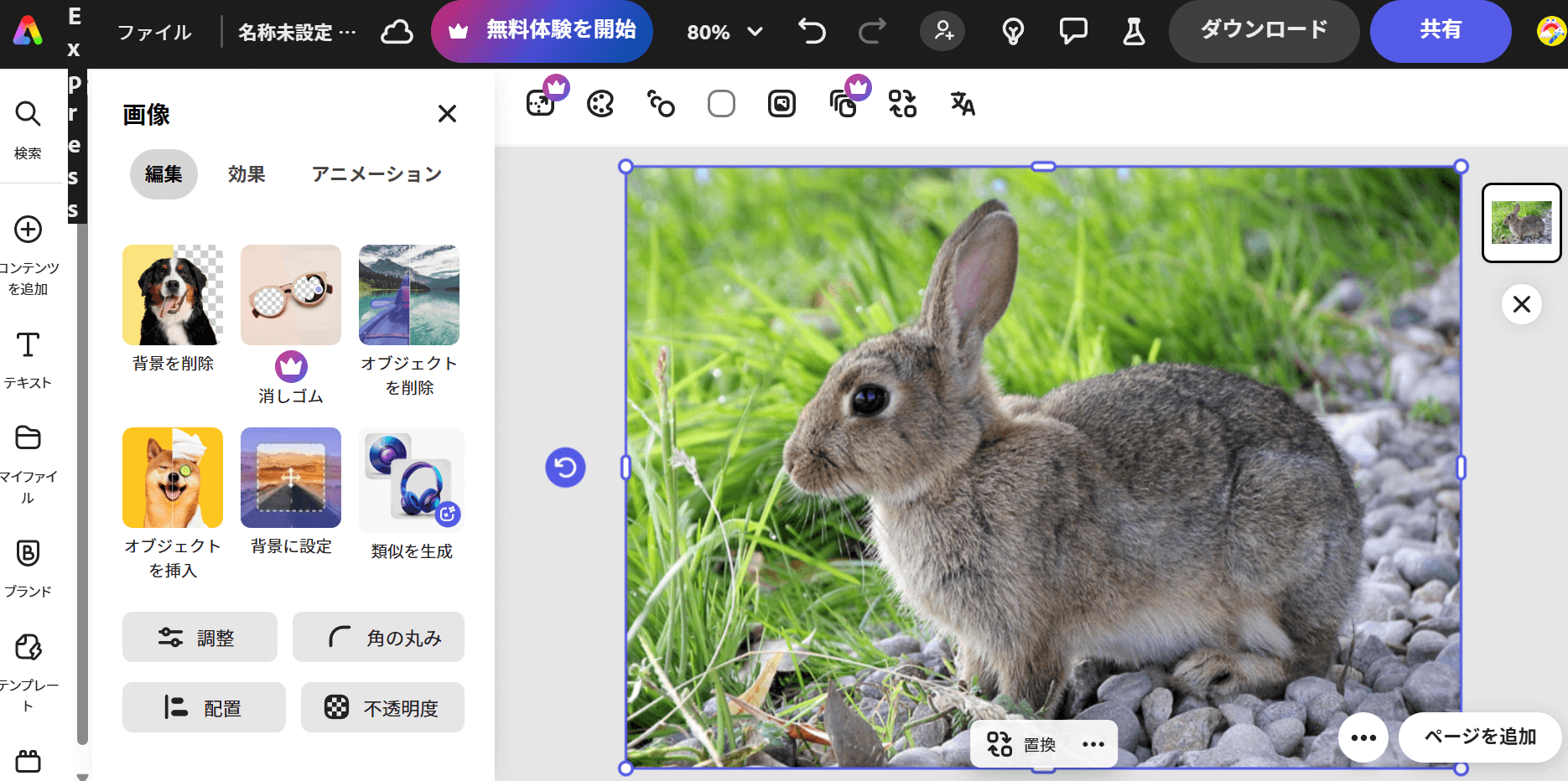This screenshot has height=781, width=1568.
Task: Click the linked circles toolbar icon
Action: pyautogui.click(x=661, y=104)
